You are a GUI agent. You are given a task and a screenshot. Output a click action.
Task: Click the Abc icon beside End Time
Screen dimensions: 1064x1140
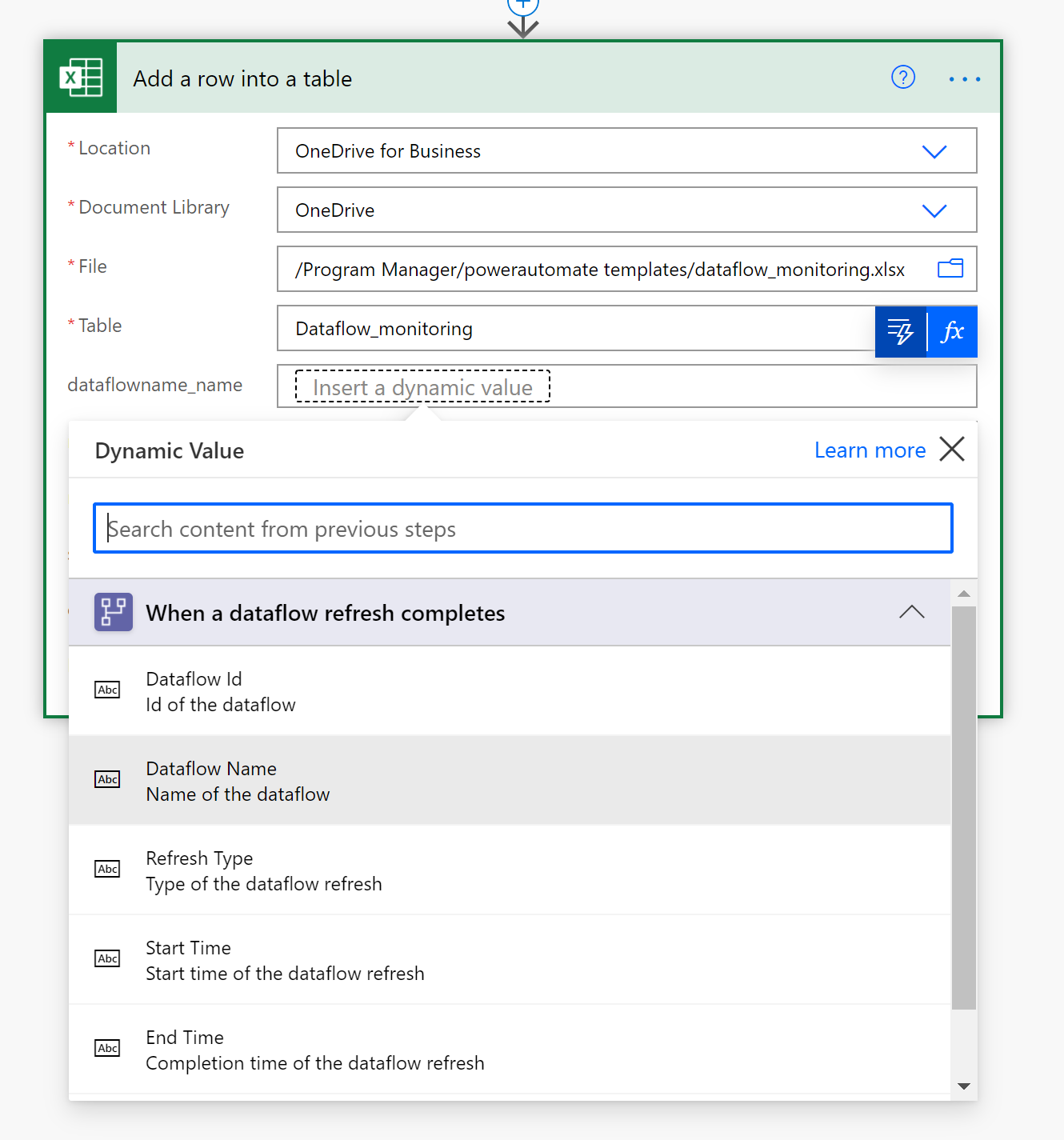[x=108, y=1048]
